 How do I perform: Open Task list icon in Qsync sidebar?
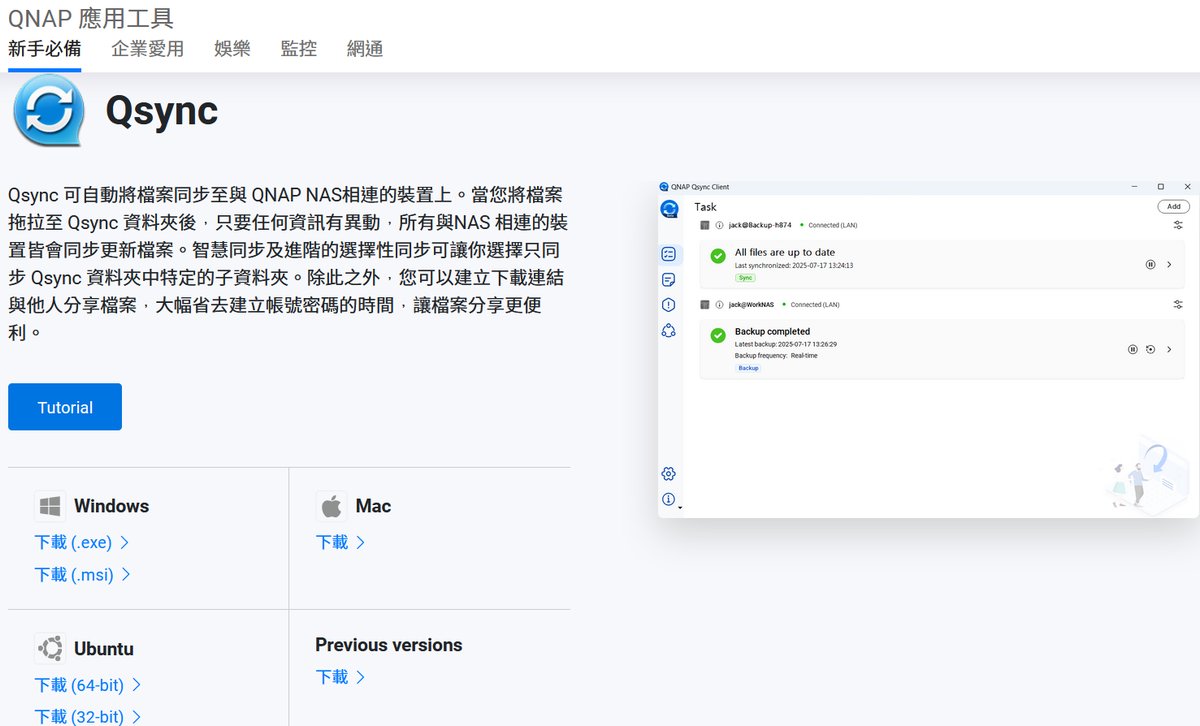tap(669, 255)
